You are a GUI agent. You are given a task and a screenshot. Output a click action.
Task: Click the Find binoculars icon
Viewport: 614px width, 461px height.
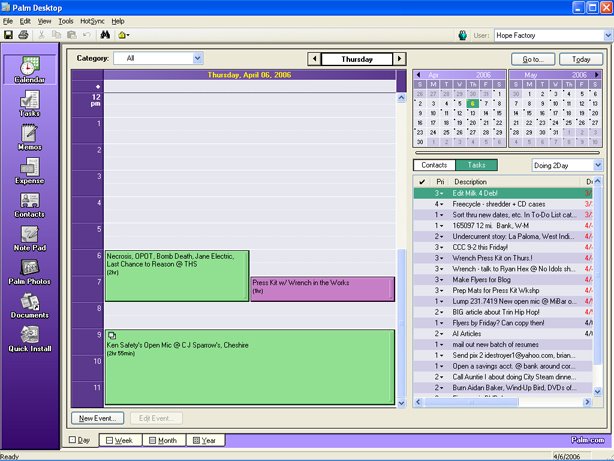[x=105, y=35]
